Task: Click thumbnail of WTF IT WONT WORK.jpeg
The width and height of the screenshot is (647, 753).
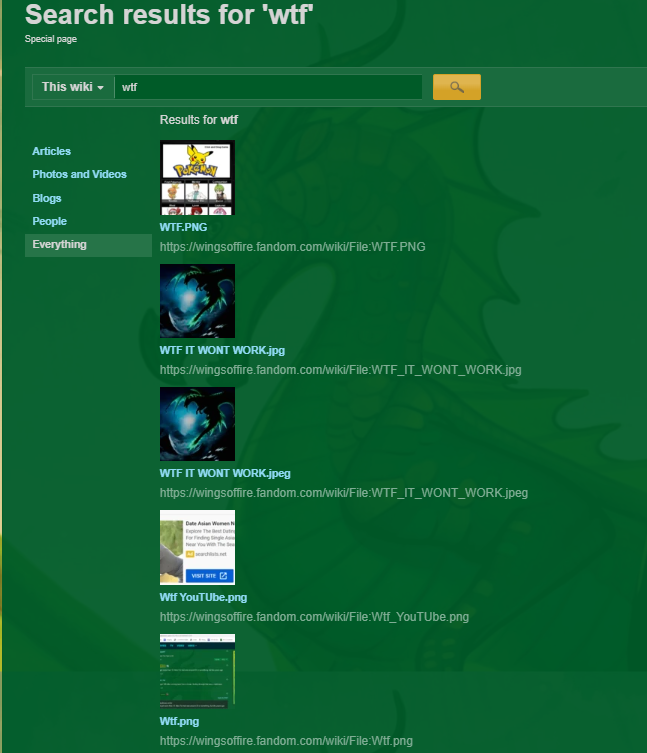Action: 197,424
